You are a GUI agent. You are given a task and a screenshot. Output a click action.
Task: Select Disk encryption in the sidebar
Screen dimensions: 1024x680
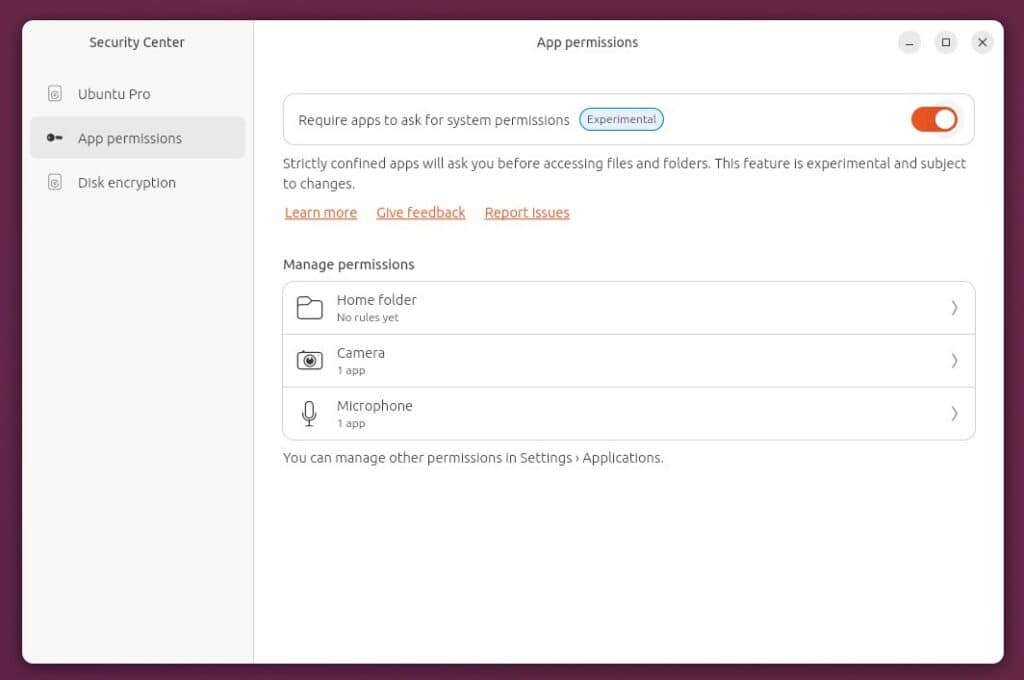(138, 182)
